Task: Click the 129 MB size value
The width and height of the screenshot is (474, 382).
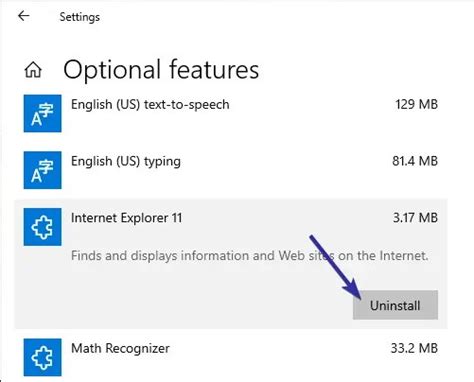Action: [x=416, y=104]
